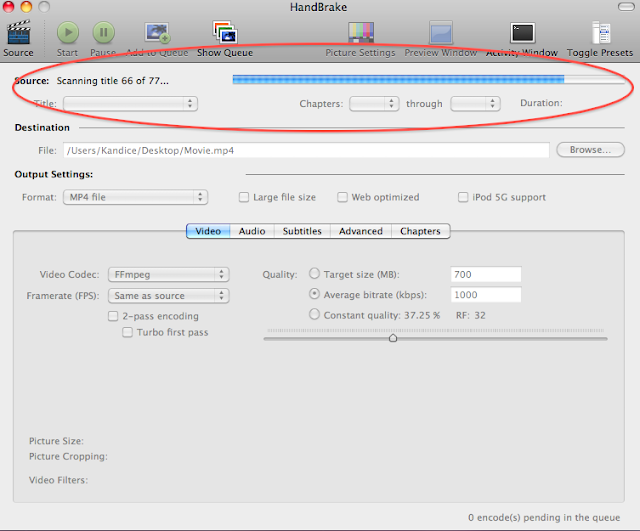Image resolution: width=640 pixels, height=531 pixels.
Task: Click Add to Queue icon
Action: point(157,33)
